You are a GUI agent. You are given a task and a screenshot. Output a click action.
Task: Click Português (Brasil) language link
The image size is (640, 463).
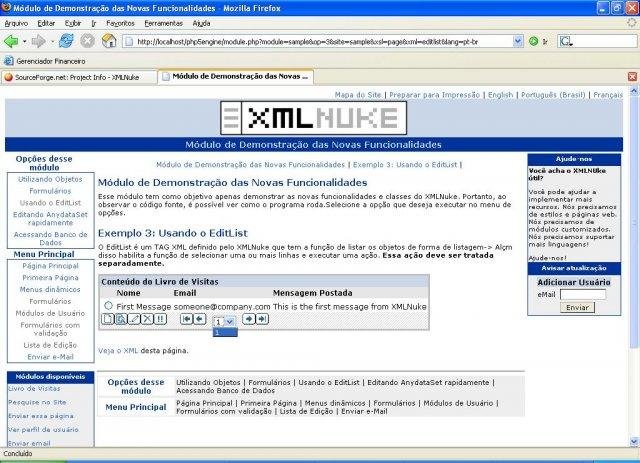pos(553,95)
